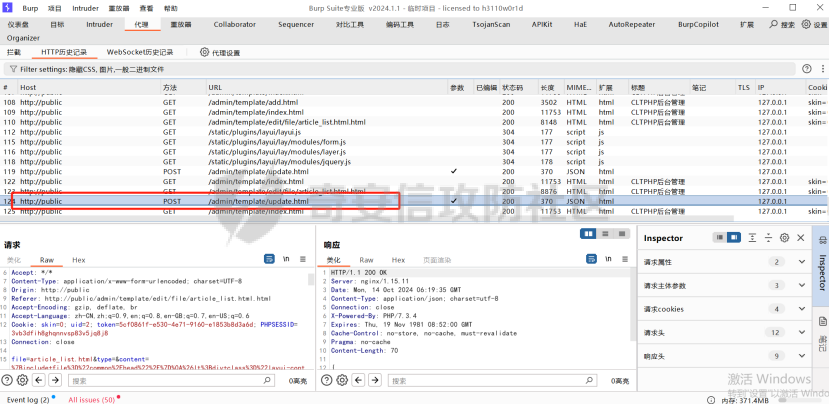Open the 查看 menu
The height and width of the screenshot is (405, 829).
(146, 8)
